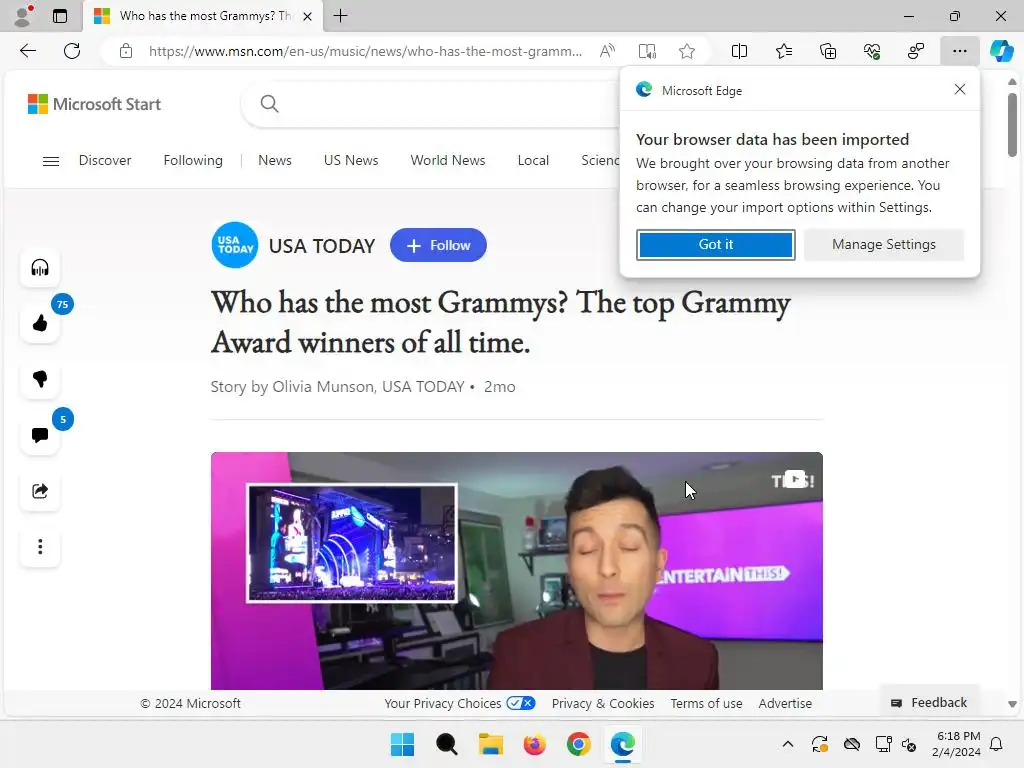The height and width of the screenshot is (768, 1024).
Task: Open Privacy & Cookies link
Action: (603, 703)
